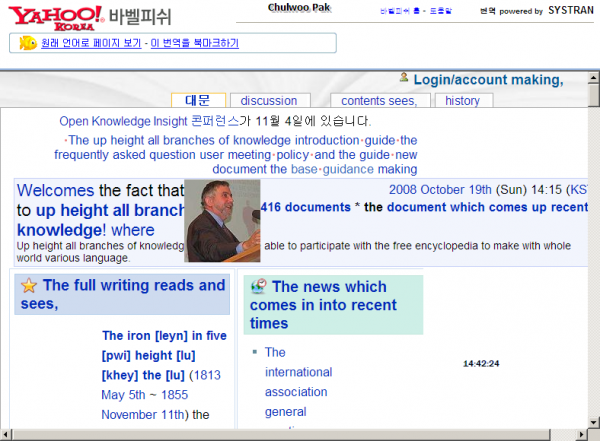The image size is (600, 441).
Task: Click the star icon beside full writing heading
Action: (x=29, y=286)
